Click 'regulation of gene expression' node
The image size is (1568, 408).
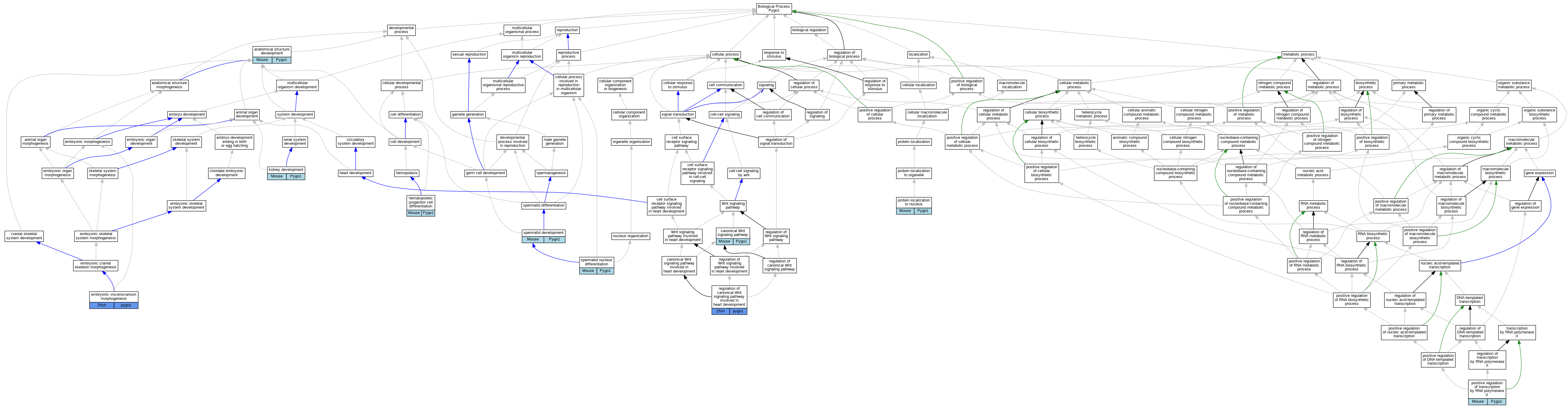1525,205
